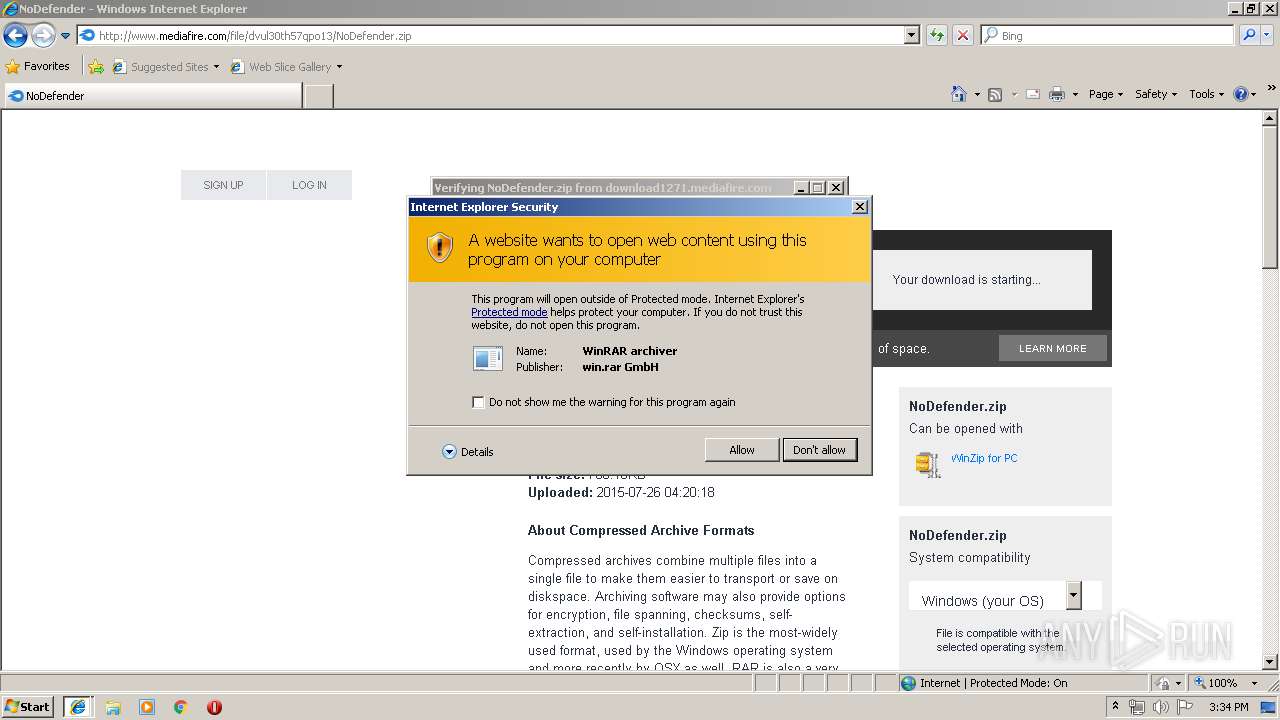Click the Protected mode link

click(509, 312)
